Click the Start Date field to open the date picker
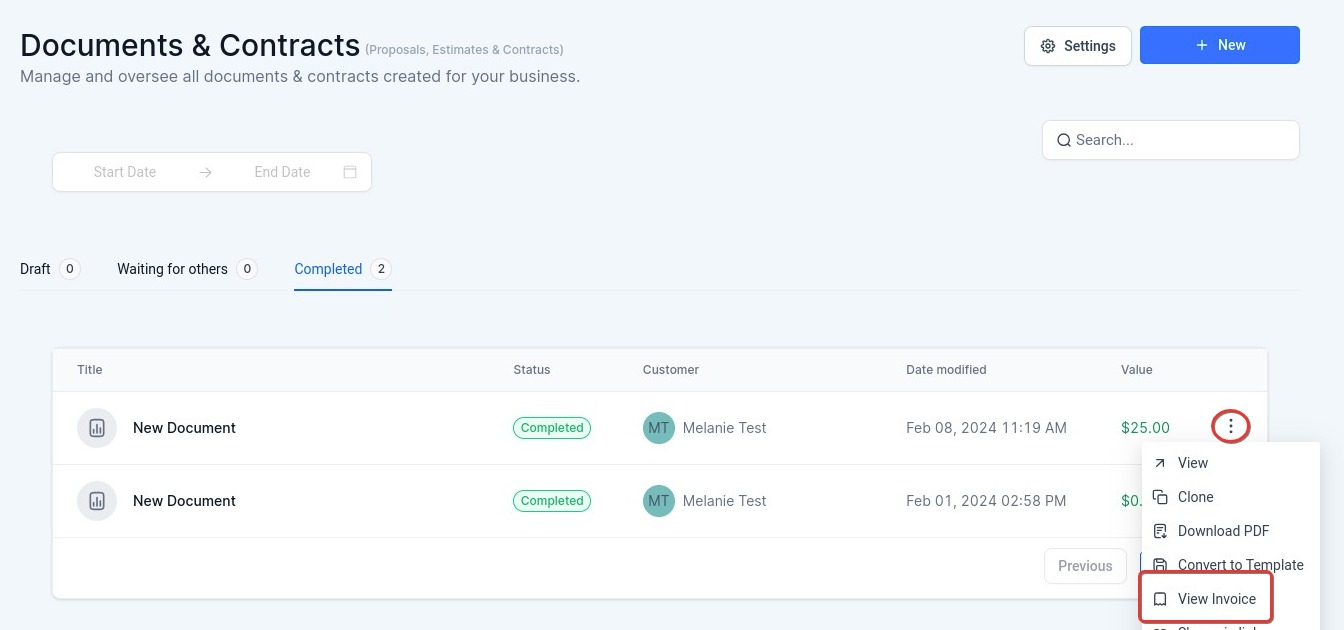The width and height of the screenshot is (1344, 630). point(124,172)
